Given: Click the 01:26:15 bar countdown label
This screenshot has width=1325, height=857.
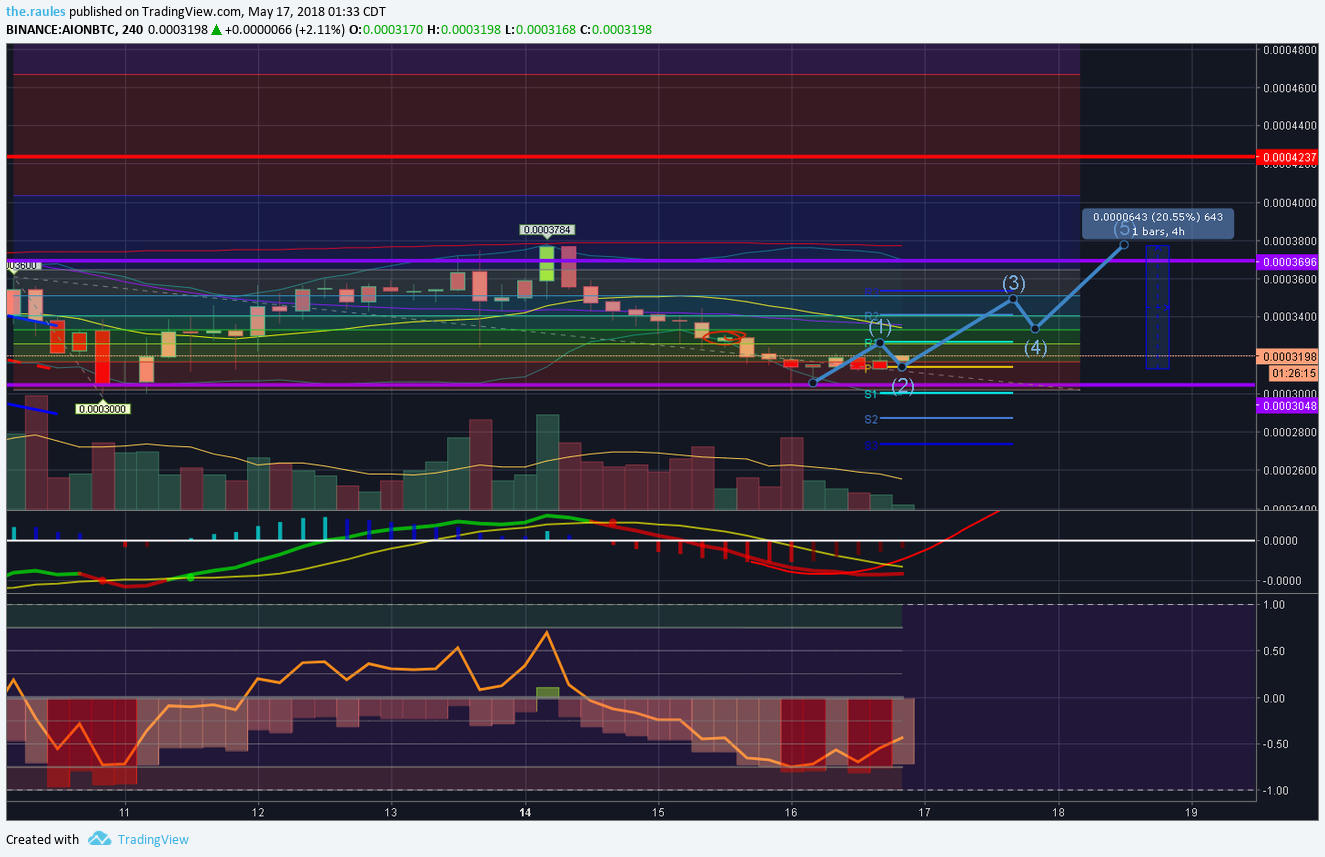Looking at the screenshot, I should pyautogui.click(x=1294, y=372).
